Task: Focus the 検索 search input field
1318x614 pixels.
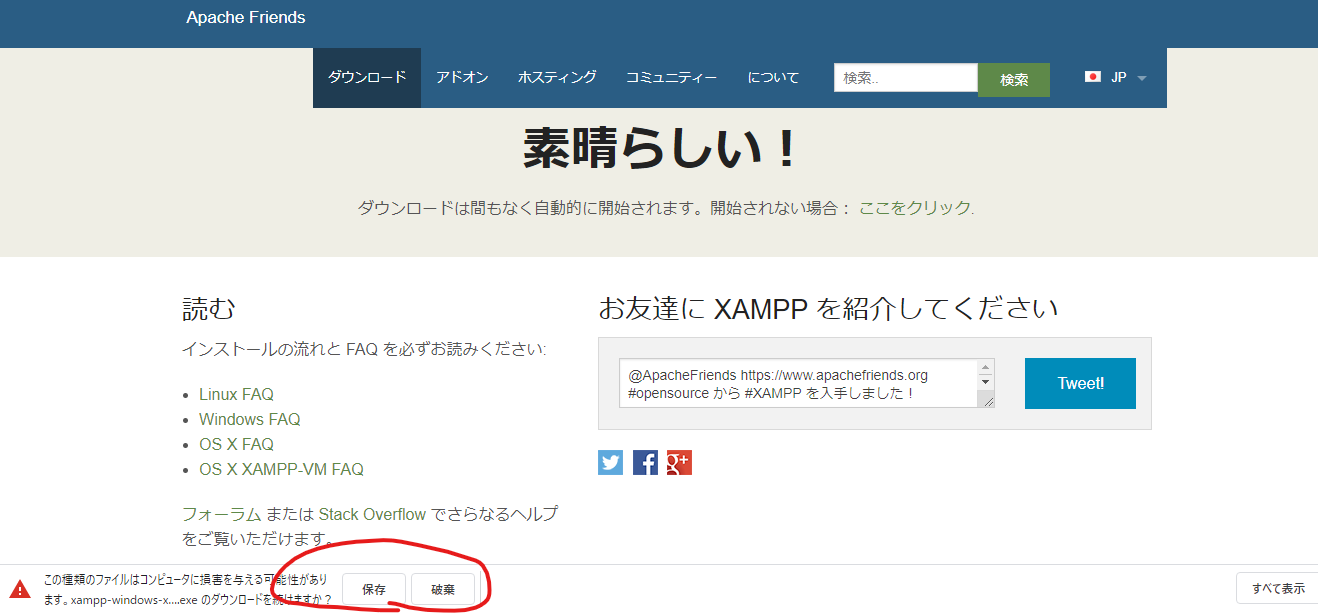Action: pyautogui.click(x=906, y=78)
